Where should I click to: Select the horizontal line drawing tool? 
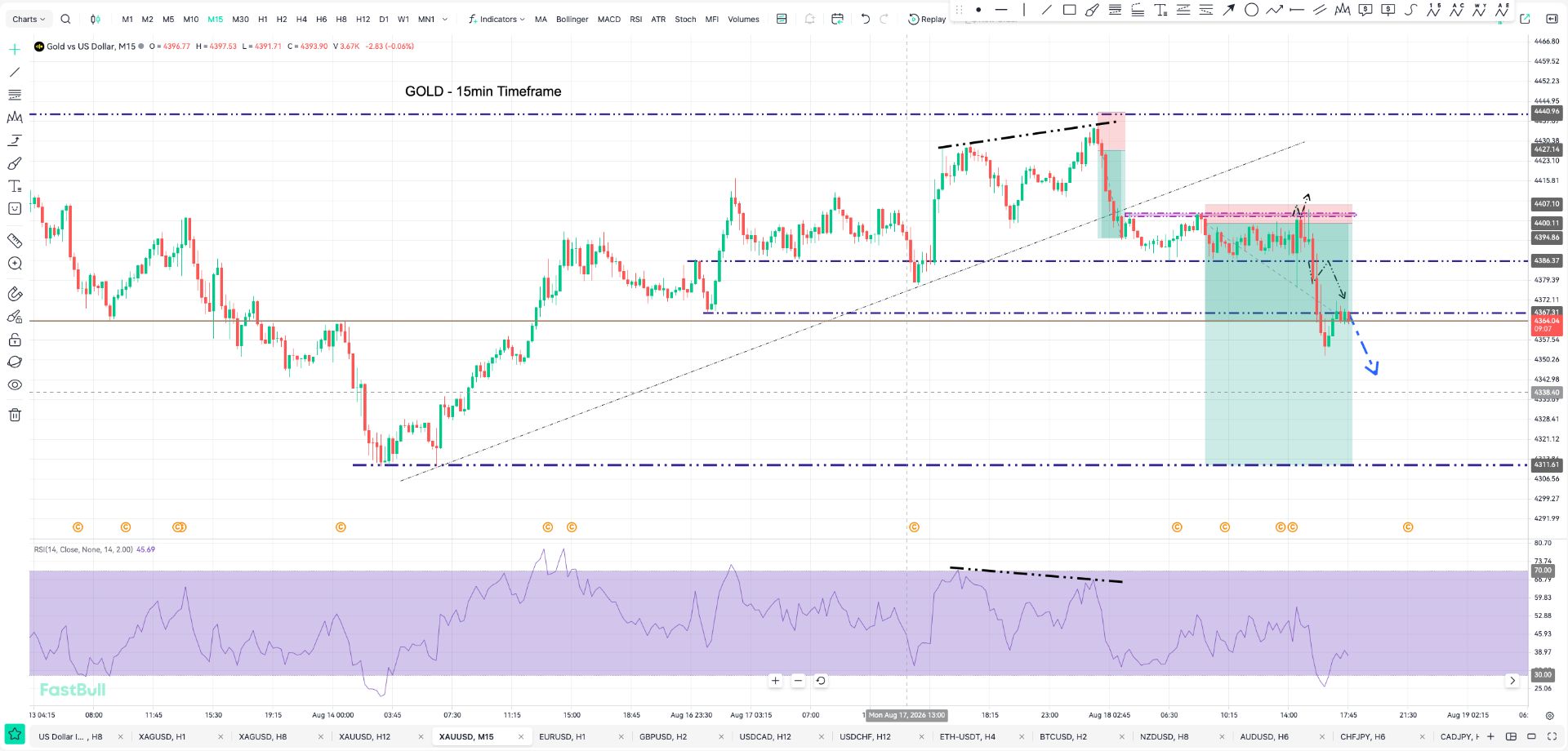pyautogui.click(x=1001, y=10)
